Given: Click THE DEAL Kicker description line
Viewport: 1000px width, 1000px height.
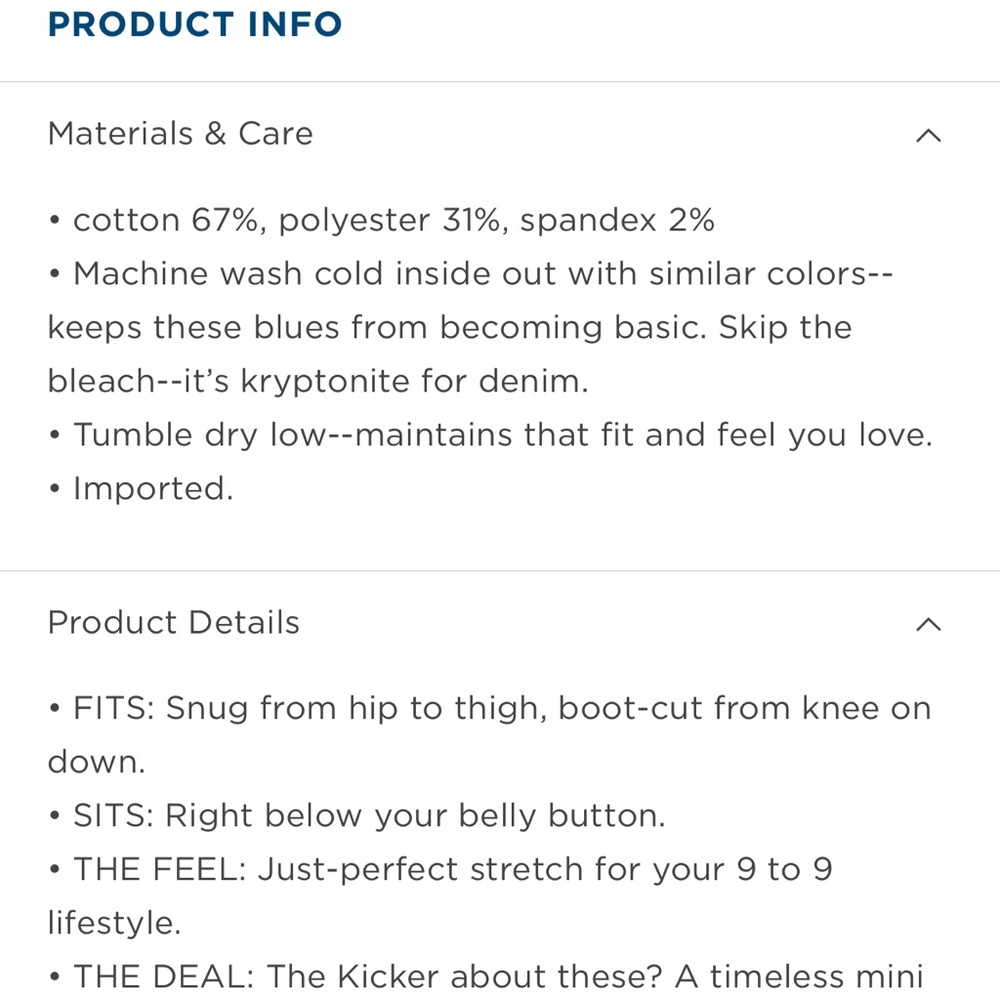Looking at the screenshot, I should [x=497, y=977].
